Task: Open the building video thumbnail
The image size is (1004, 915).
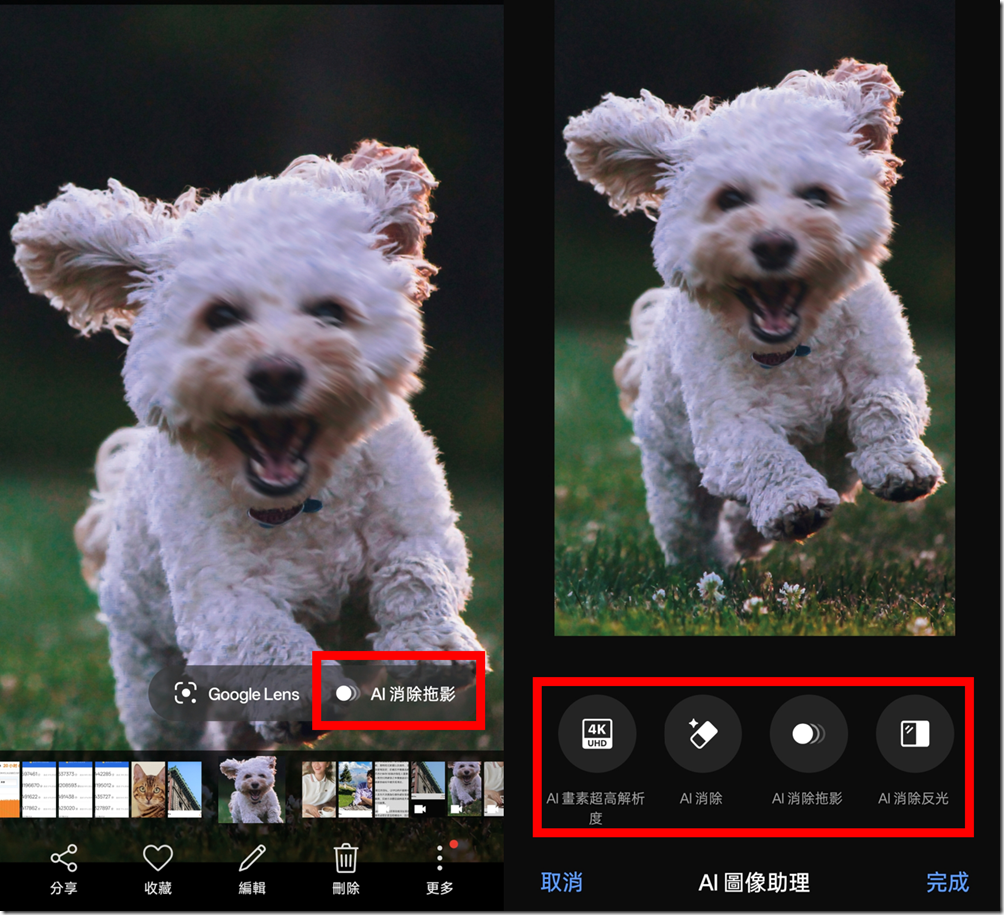Action: pos(428,789)
